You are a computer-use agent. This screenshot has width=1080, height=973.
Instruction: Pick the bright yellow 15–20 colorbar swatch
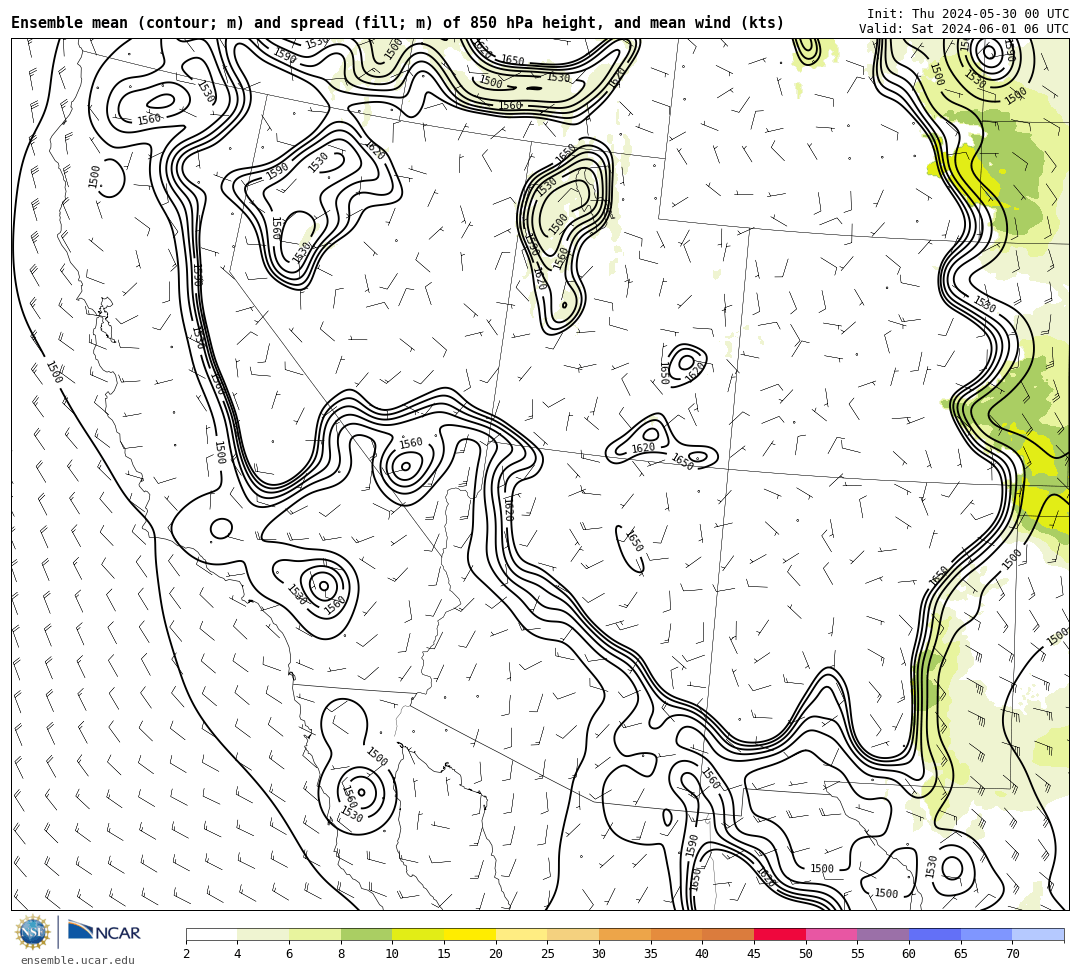tap(470, 934)
